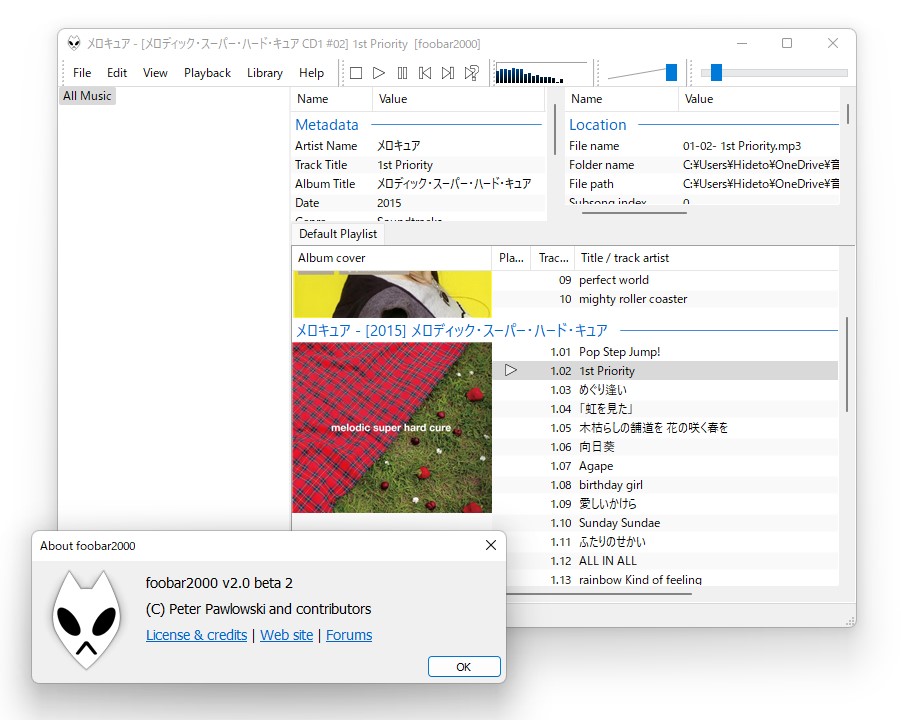The width and height of the screenshot is (901, 720).
Task: Open the File menu
Action: [x=81, y=72]
